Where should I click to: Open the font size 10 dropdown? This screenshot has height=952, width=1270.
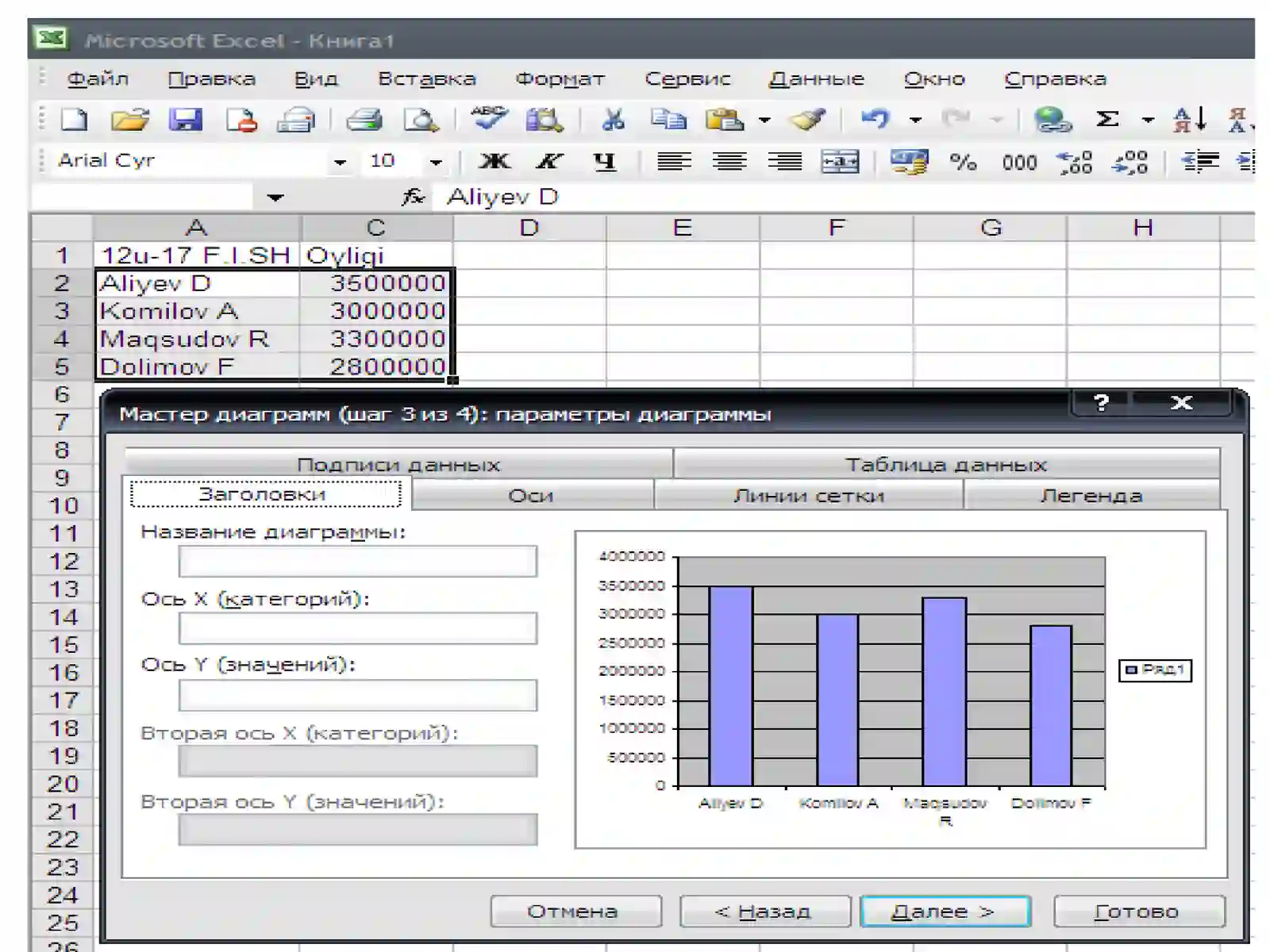[x=436, y=163]
